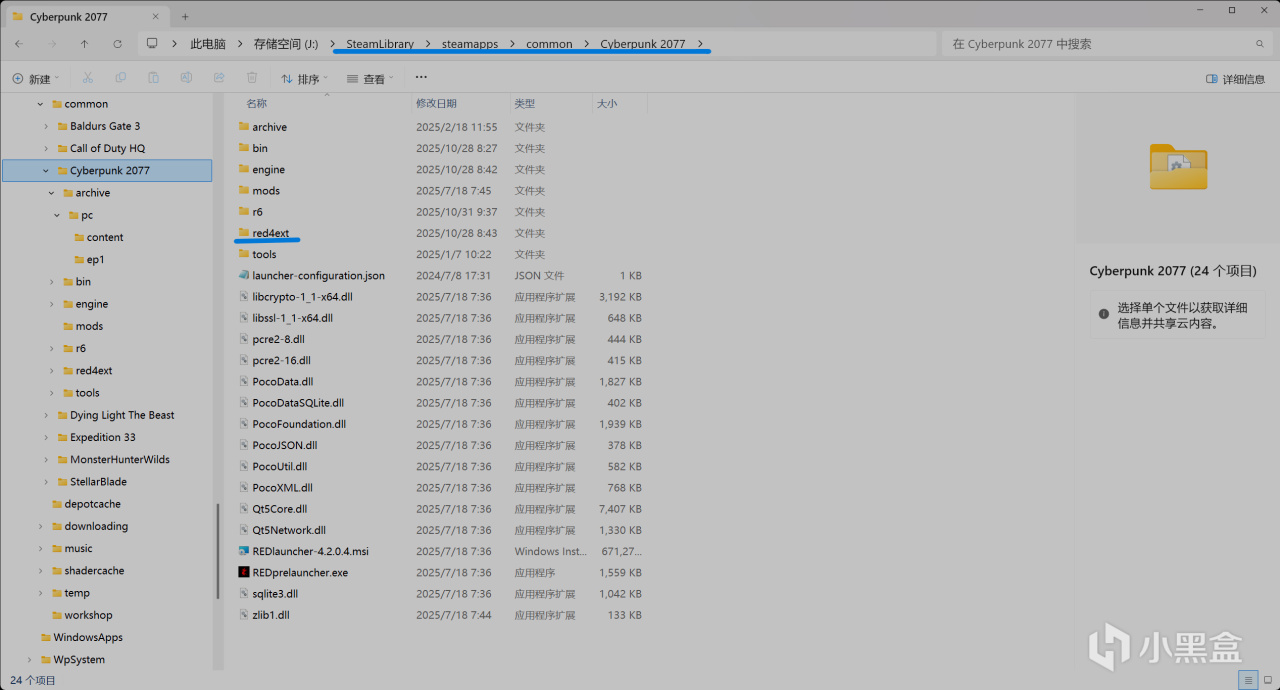This screenshot has width=1280, height=690.
Task: Open the 排序 (Sort) menu
Action: (305, 78)
